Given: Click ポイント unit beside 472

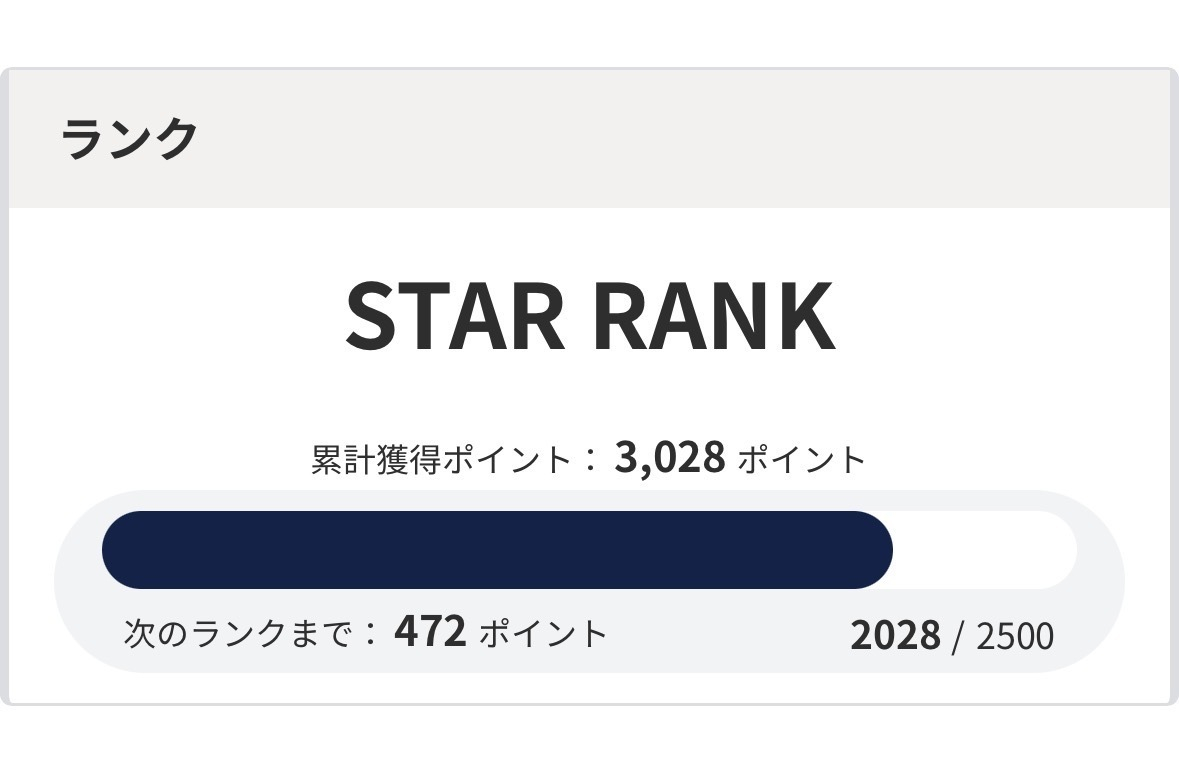Looking at the screenshot, I should coord(544,634).
